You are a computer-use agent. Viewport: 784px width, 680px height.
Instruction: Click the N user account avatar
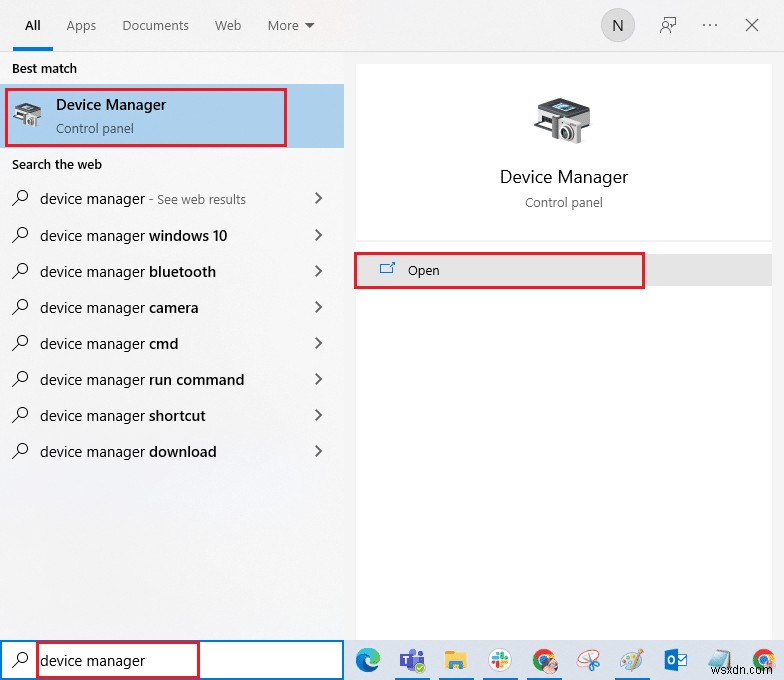click(618, 25)
